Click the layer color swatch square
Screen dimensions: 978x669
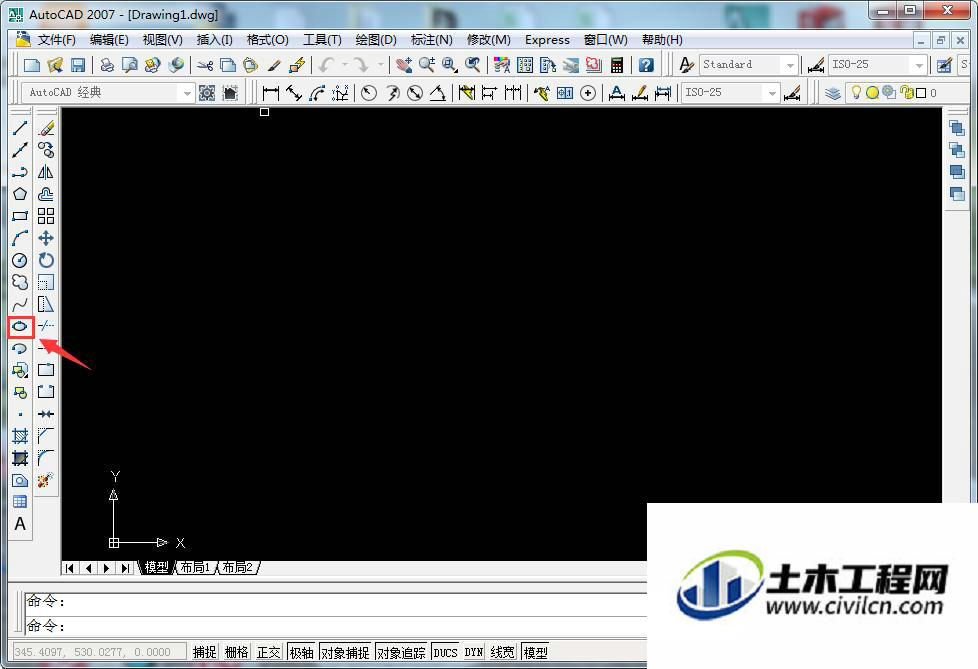tap(921, 94)
